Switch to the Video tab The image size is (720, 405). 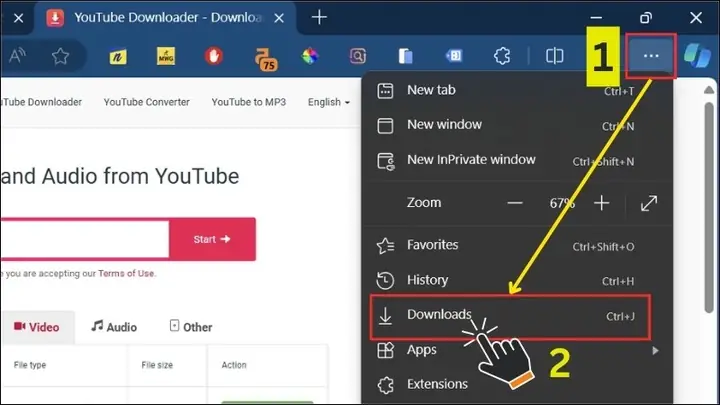(38, 327)
